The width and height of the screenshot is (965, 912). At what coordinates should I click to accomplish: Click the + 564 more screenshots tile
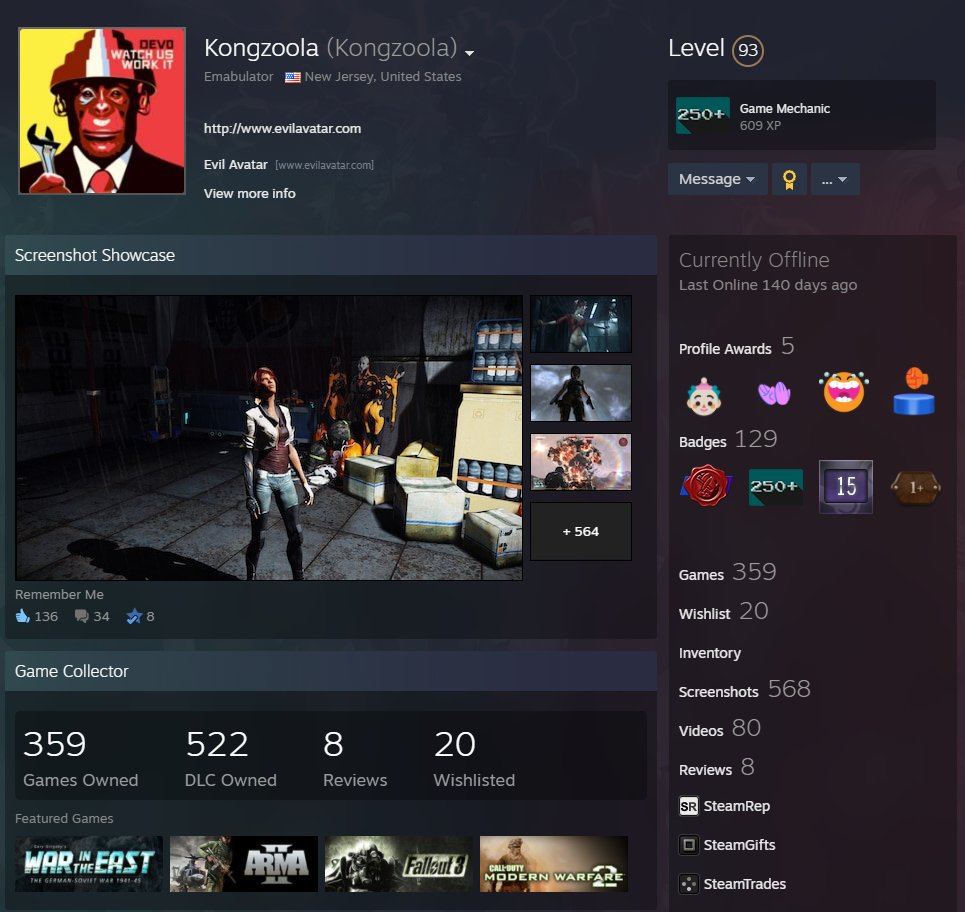click(x=581, y=531)
